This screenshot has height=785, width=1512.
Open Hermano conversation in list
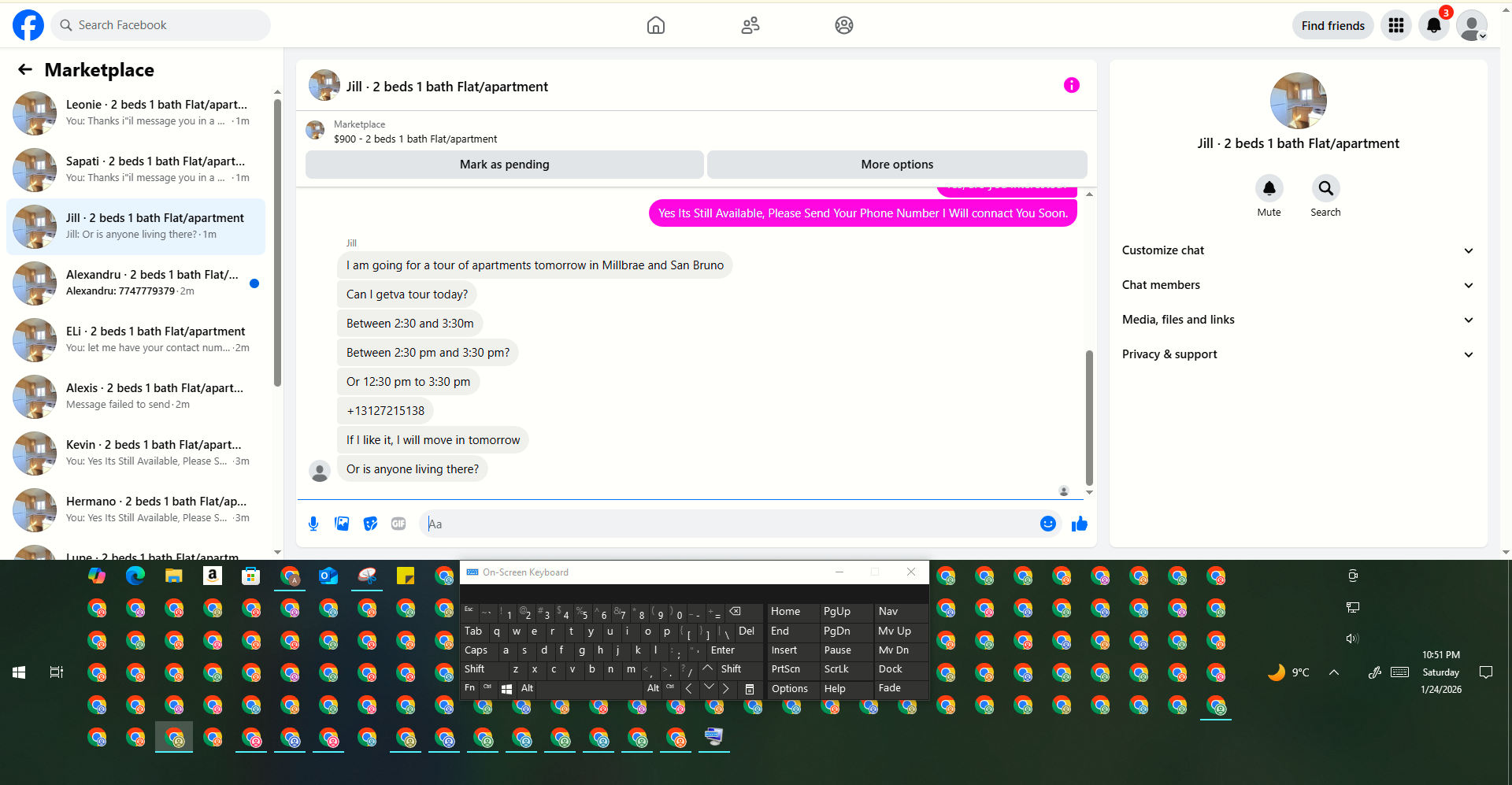coord(135,510)
